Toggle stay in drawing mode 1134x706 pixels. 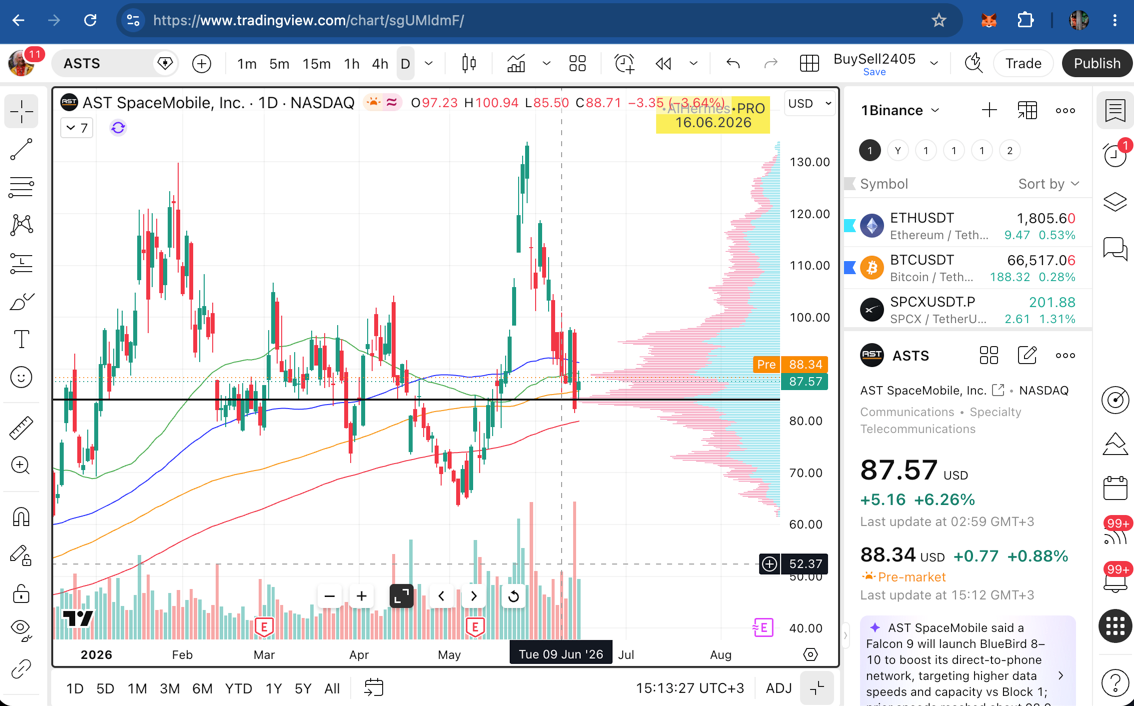pyautogui.click(x=21, y=555)
